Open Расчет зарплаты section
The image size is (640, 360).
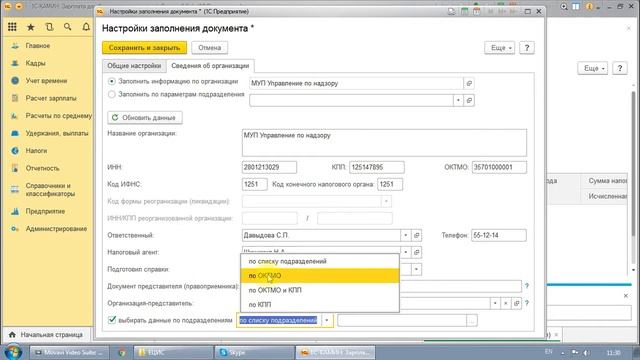[x=51, y=98]
